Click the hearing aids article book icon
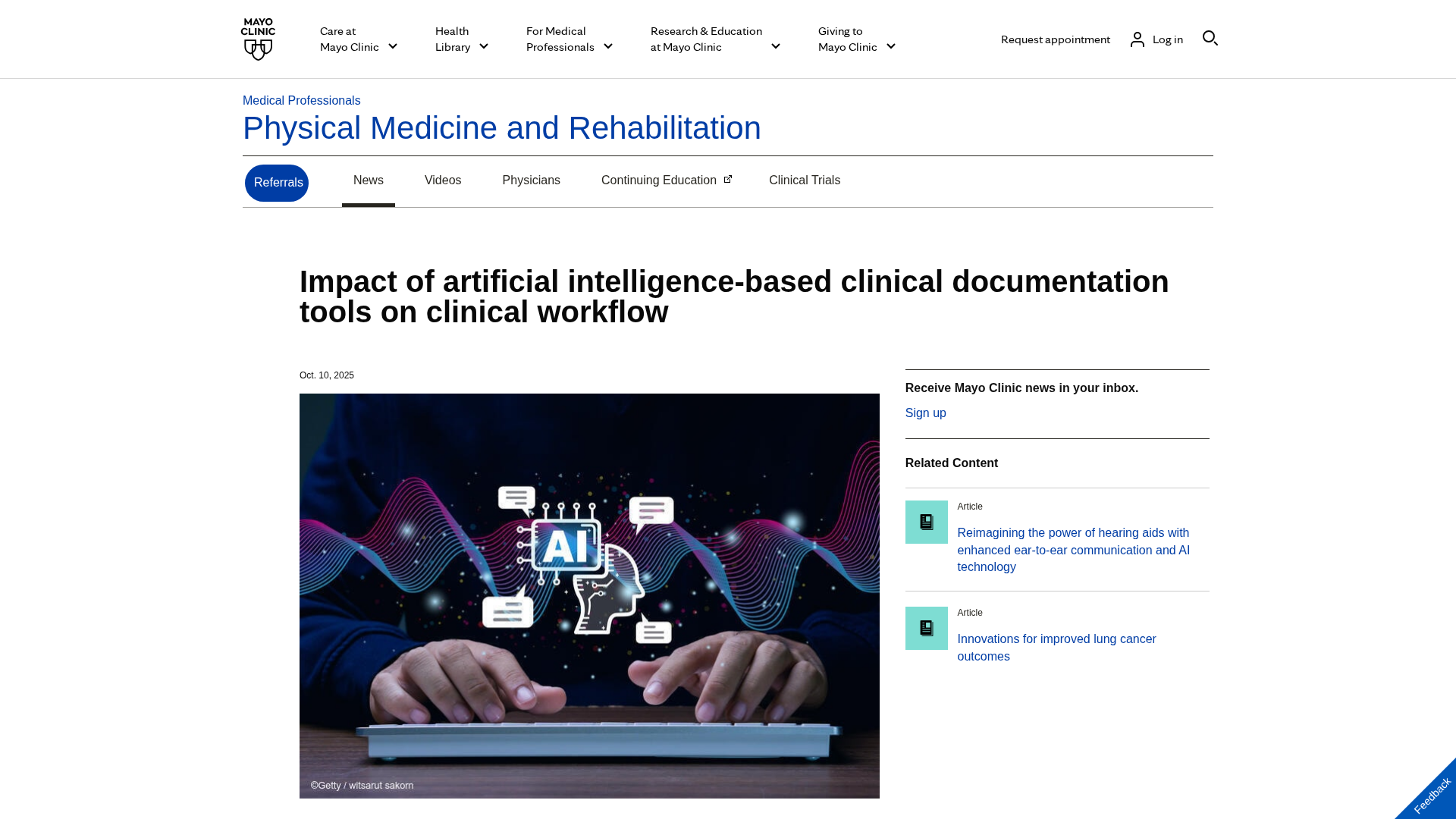The image size is (1456, 819). [926, 522]
